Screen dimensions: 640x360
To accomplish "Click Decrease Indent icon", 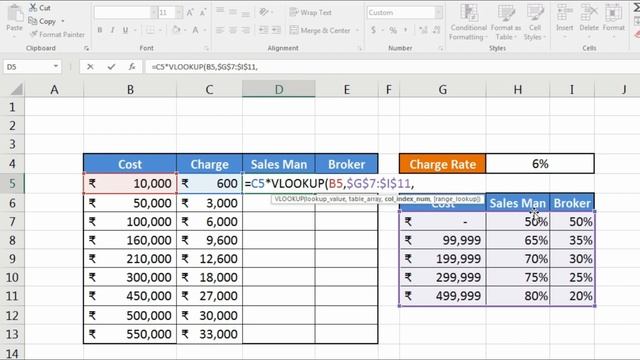I will coord(263,30).
